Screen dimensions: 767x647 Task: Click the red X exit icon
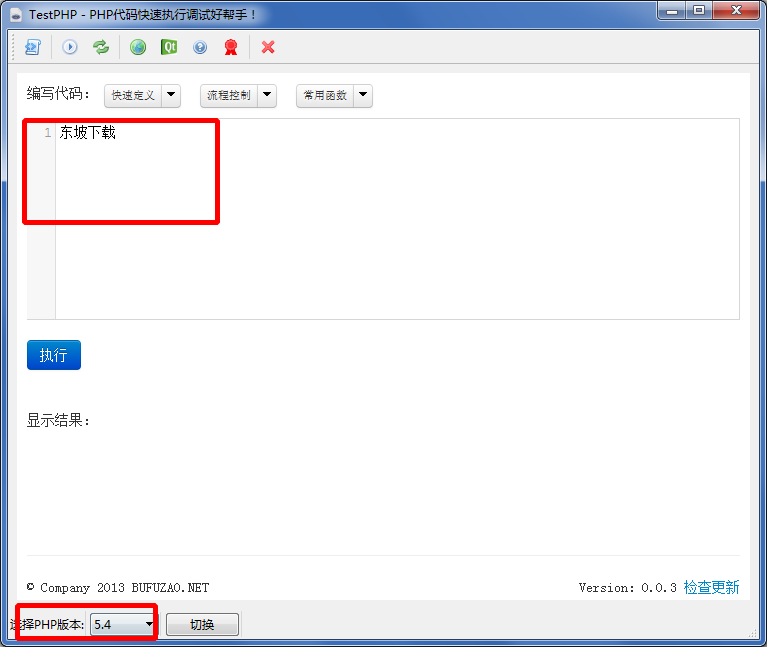[x=268, y=47]
